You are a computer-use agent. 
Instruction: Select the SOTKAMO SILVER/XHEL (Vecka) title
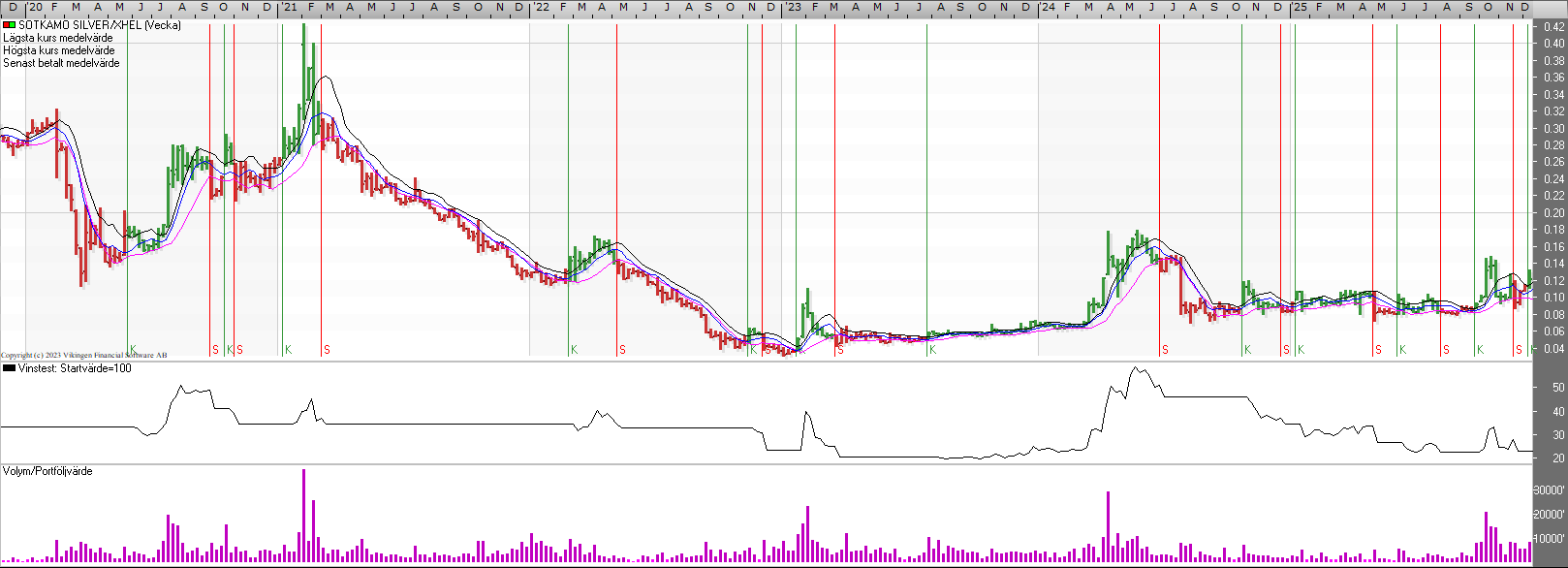coord(100,25)
